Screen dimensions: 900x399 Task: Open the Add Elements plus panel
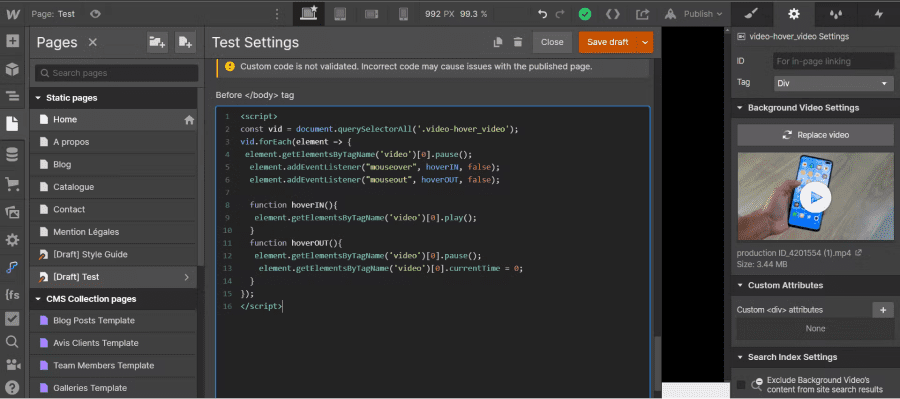point(12,41)
